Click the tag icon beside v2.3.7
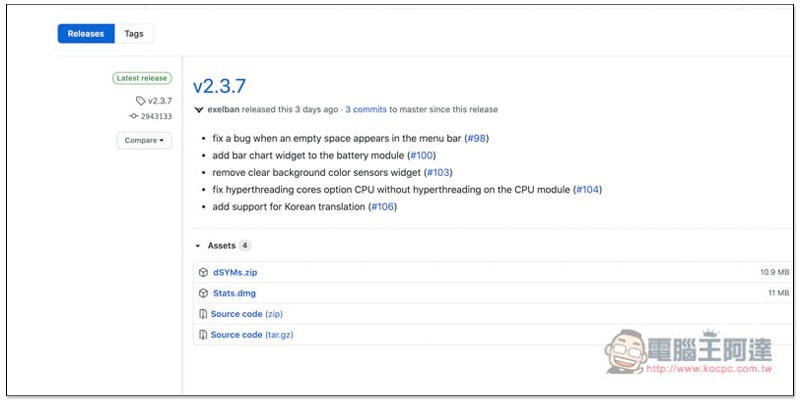Screen dimensions: 800x401 [x=140, y=100]
